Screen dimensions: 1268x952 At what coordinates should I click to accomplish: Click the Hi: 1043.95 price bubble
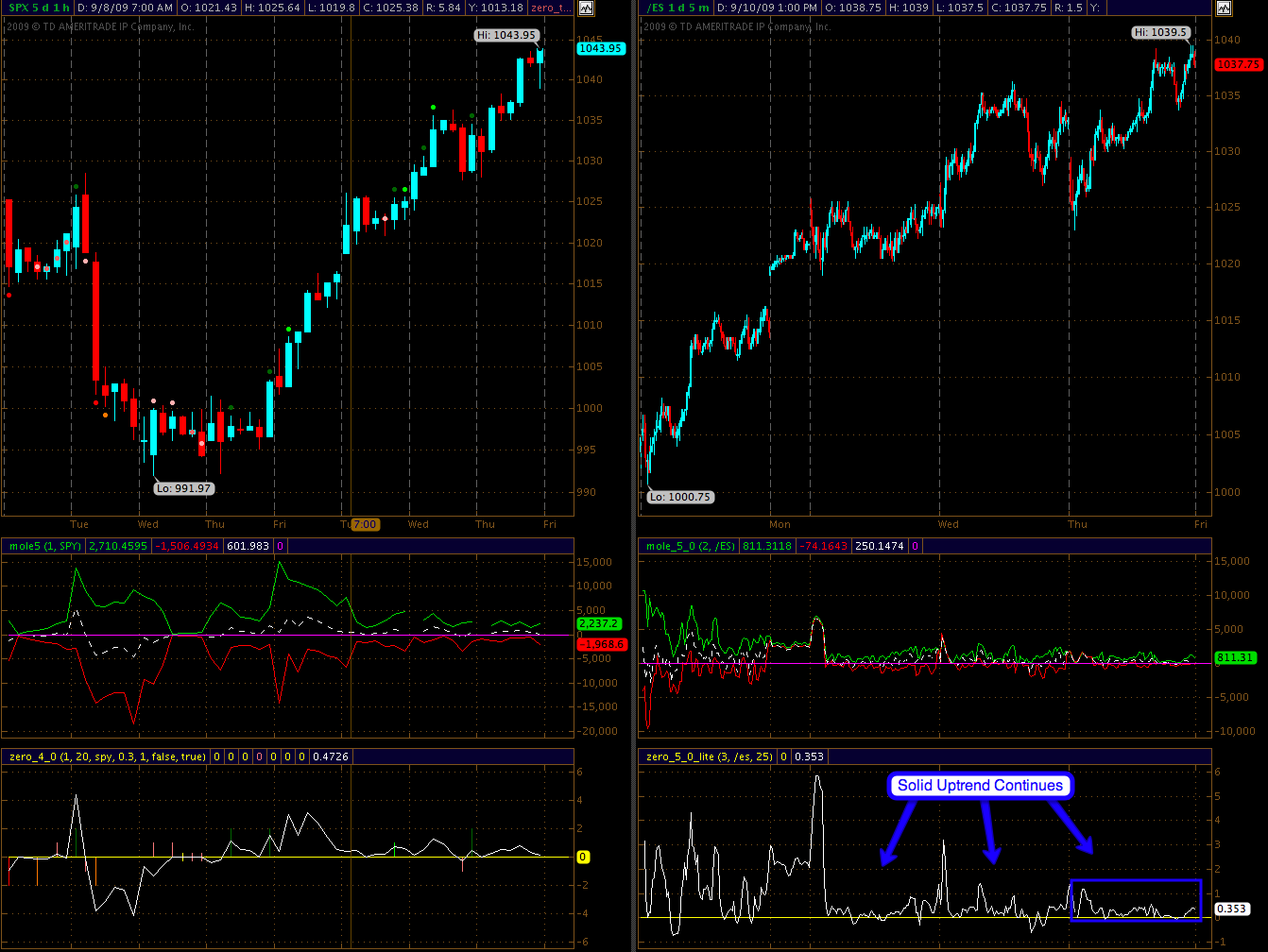pyautogui.click(x=505, y=35)
